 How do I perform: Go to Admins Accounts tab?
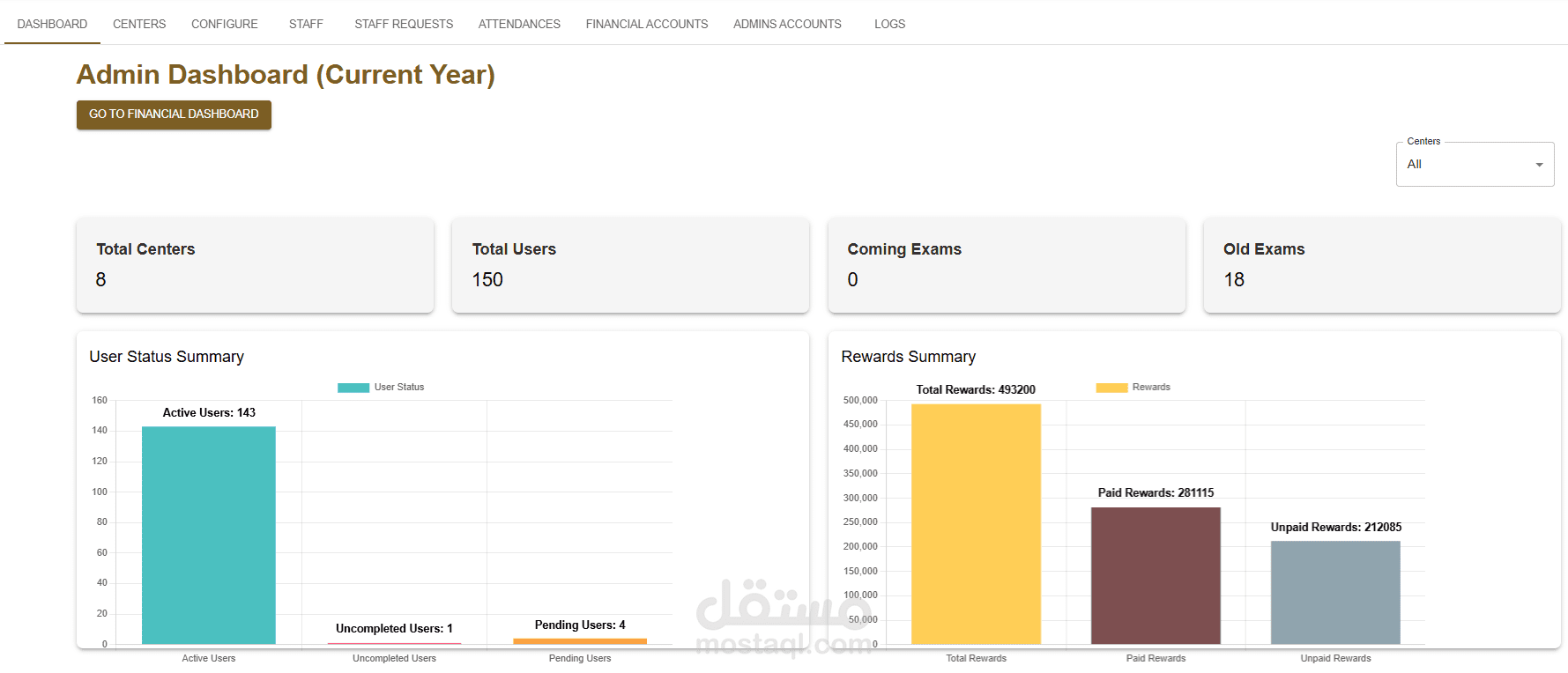tap(787, 24)
